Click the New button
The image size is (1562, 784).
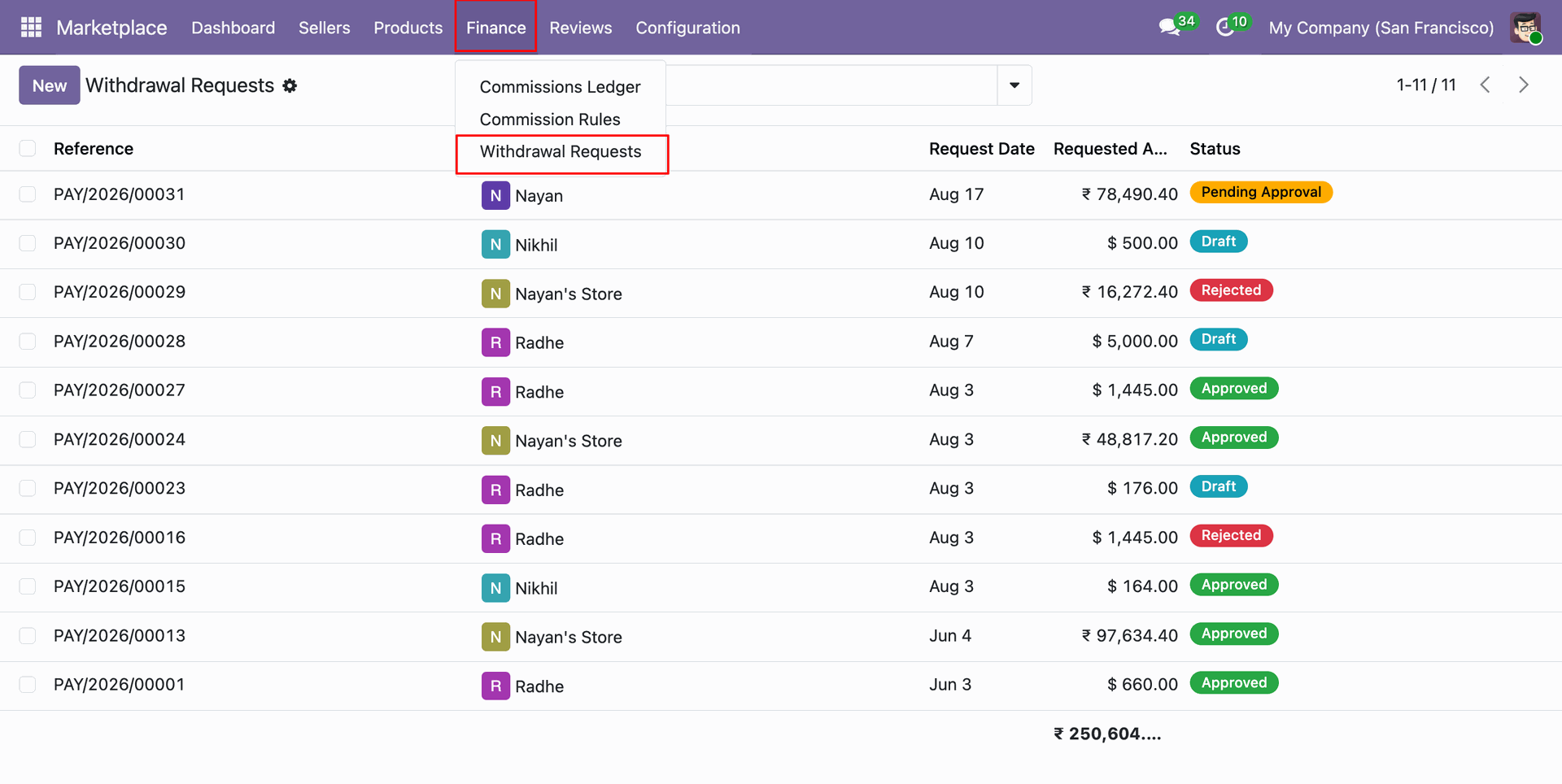coord(50,85)
